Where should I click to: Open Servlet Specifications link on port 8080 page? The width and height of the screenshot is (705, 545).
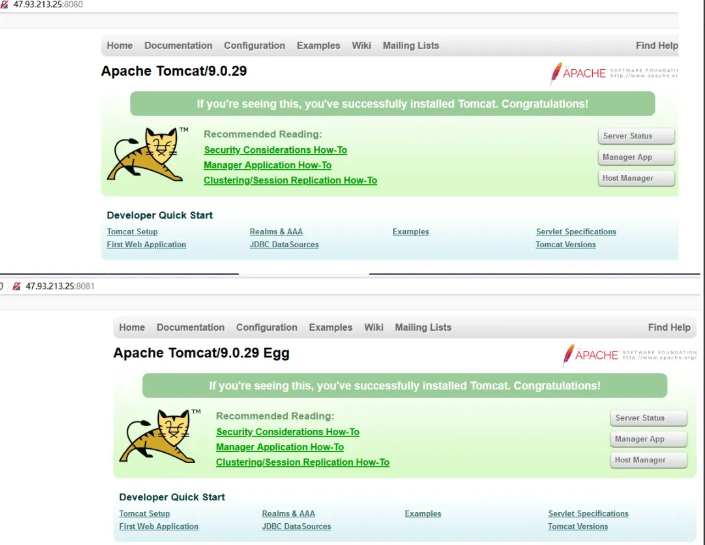(x=576, y=232)
